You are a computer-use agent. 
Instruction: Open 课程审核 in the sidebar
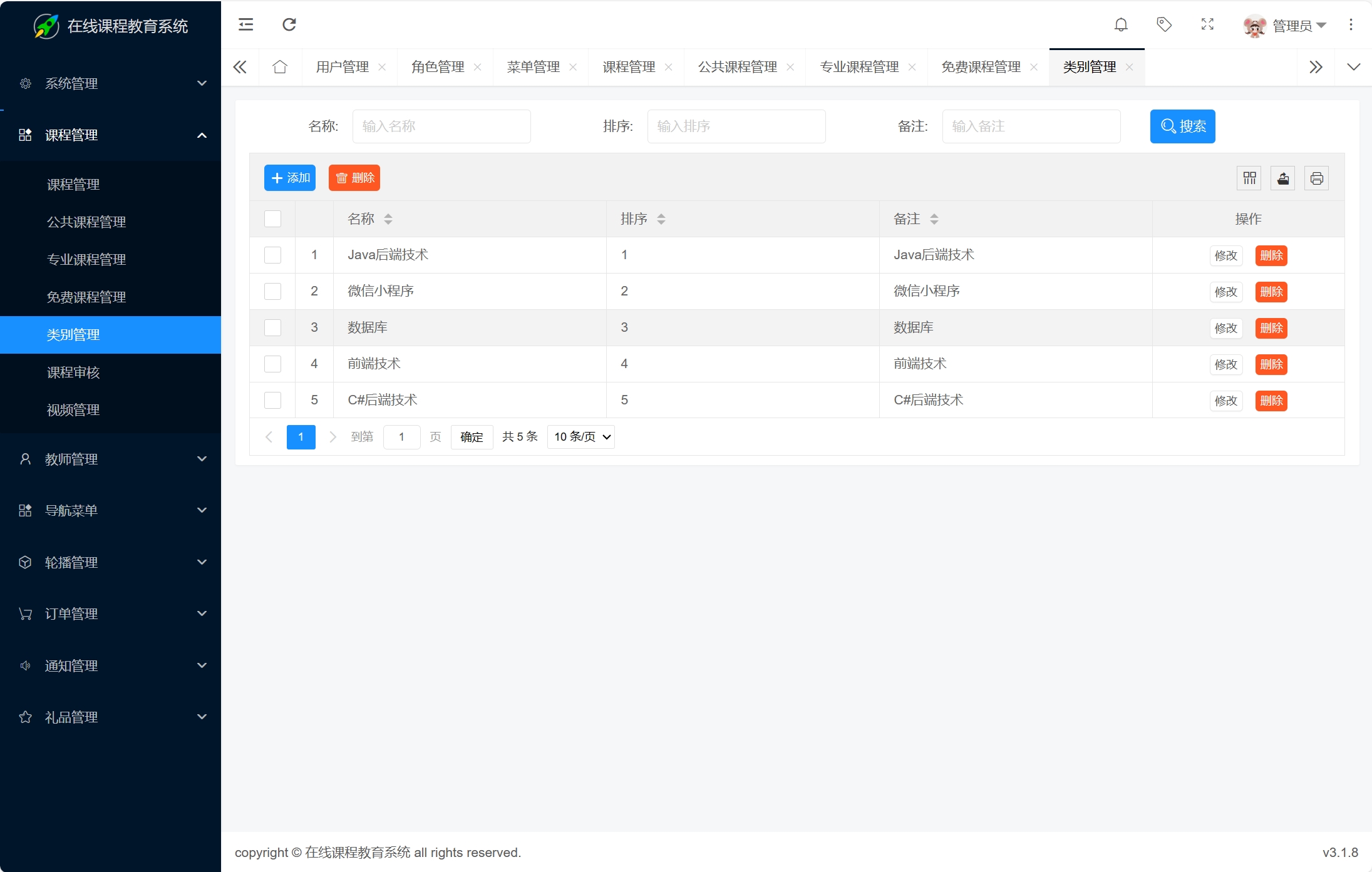(73, 372)
